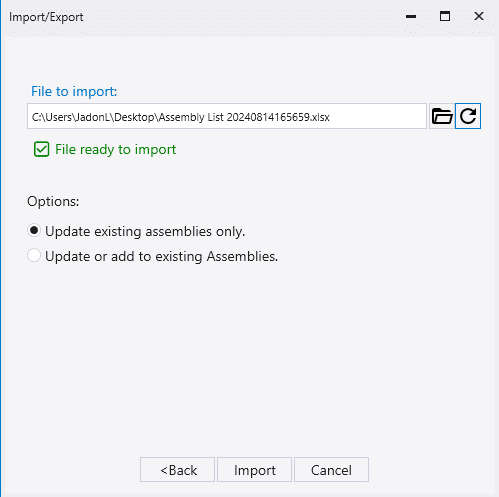Close the Import/Export window

pyautogui.click(x=479, y=16)
